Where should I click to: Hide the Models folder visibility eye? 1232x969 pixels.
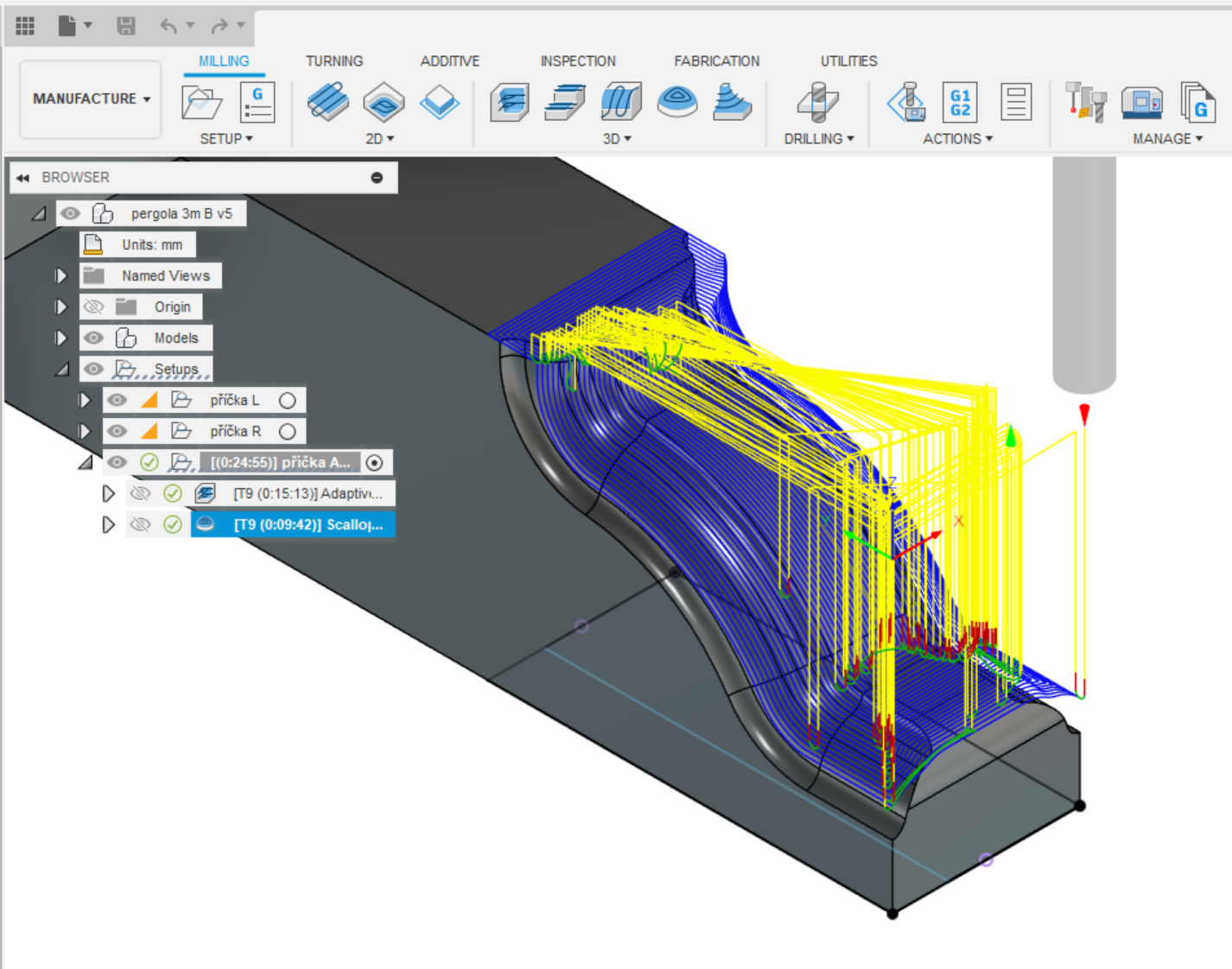[x=94, y=338]
